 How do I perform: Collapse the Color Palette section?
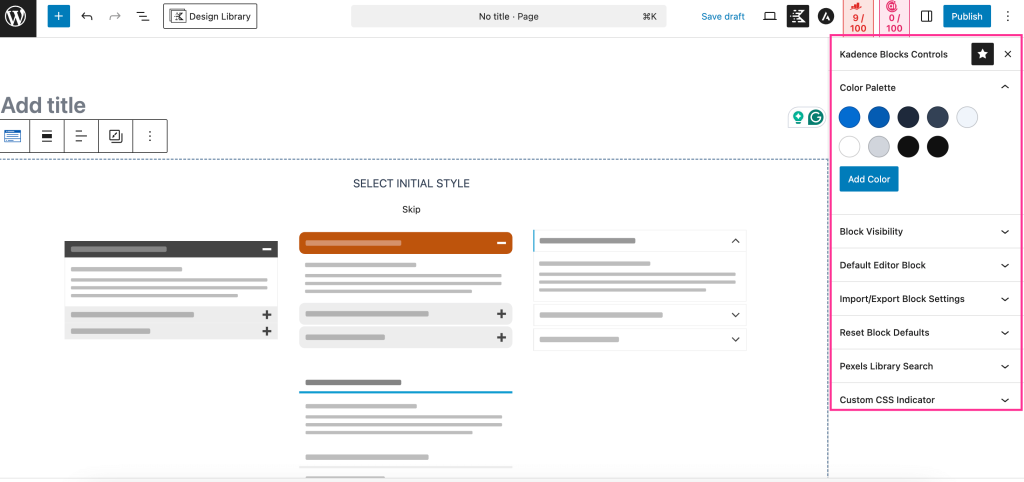pyautogui.click(x=1005, y=88)
